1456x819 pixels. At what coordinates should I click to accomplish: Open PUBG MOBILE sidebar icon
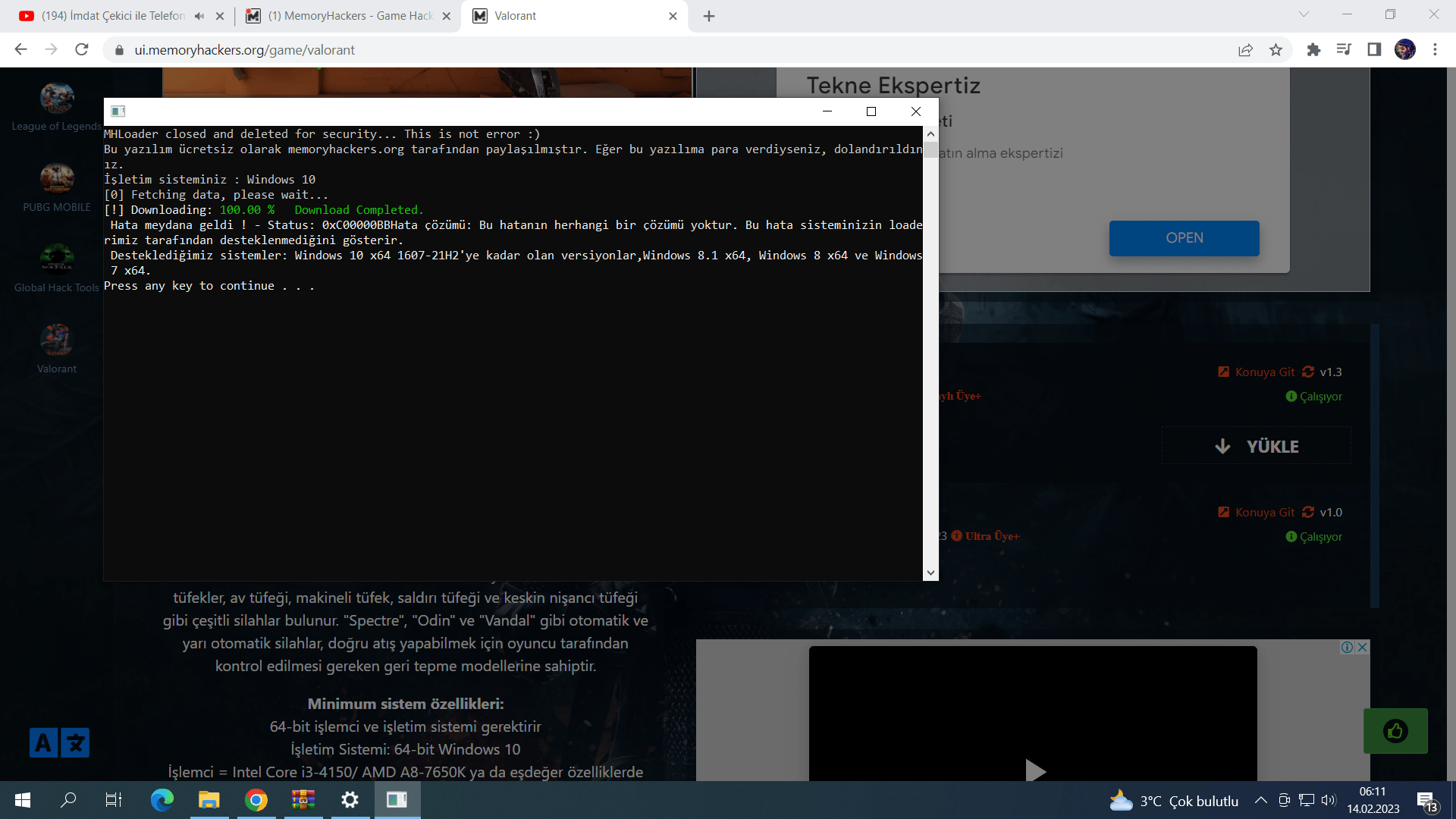57,179
